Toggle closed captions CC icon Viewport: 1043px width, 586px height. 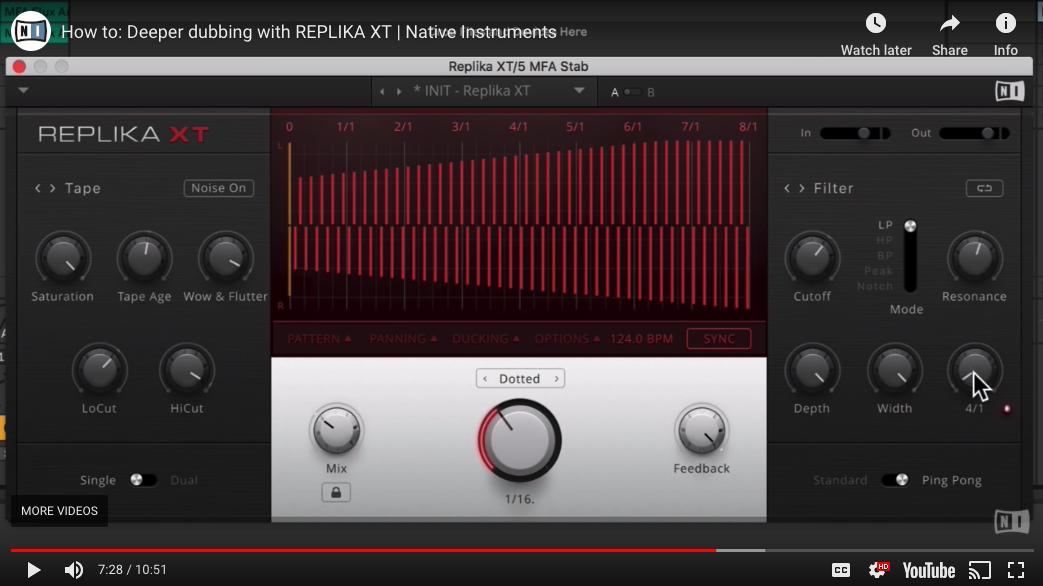(x=841, y=570)
